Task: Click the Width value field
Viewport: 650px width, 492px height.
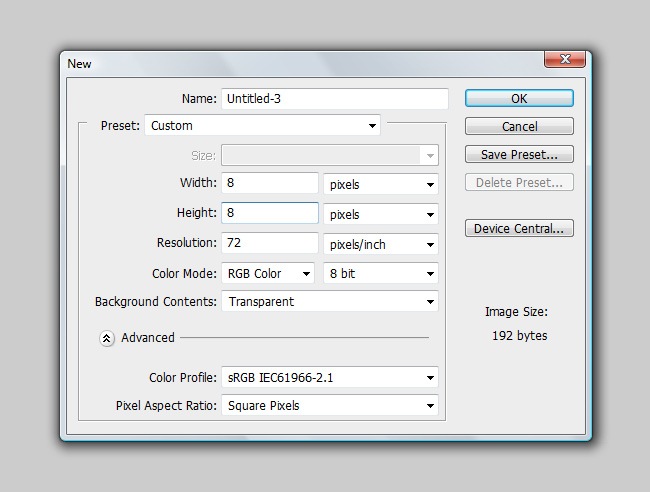Action: (270, 184)
